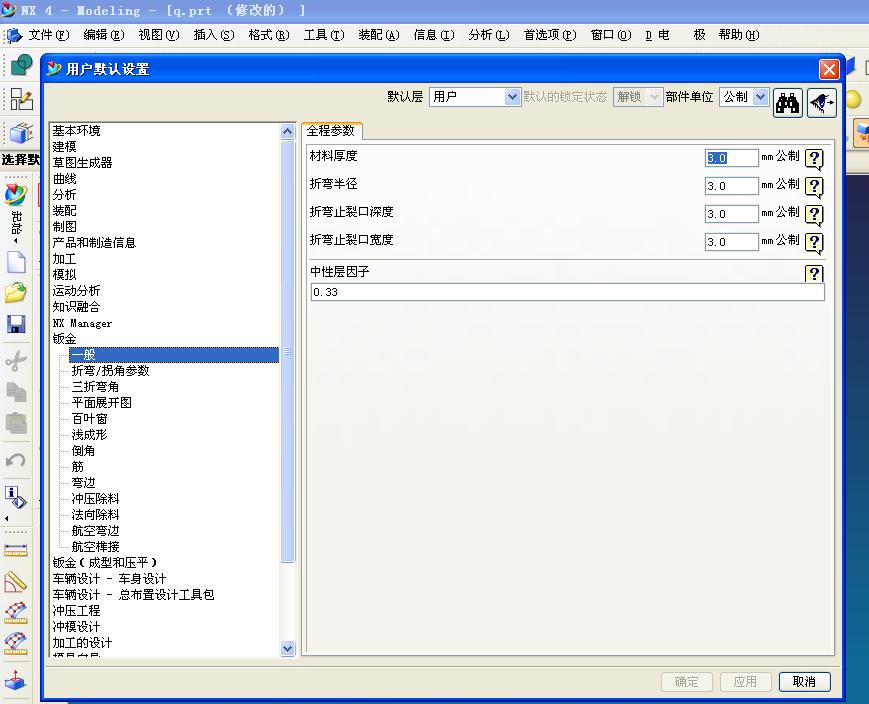Click the WCS coordinate icon at bottom left
This screenshot has height=704, width=869.
click(x=16, y=680)
